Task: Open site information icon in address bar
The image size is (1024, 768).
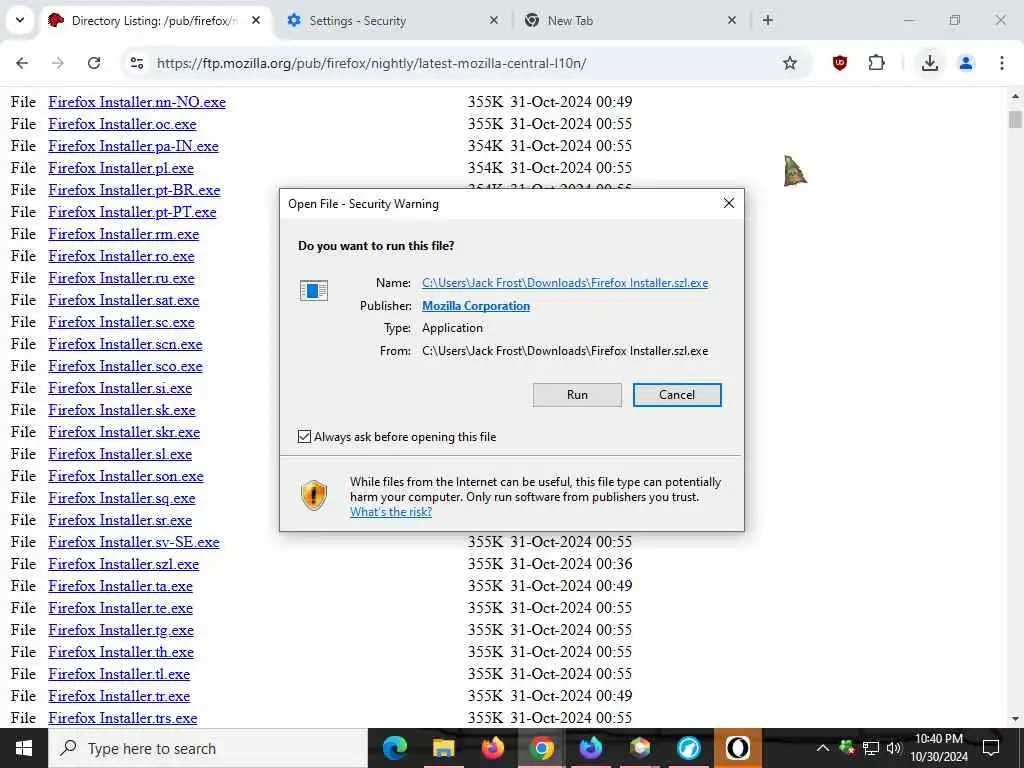Action: click(136, 63)
